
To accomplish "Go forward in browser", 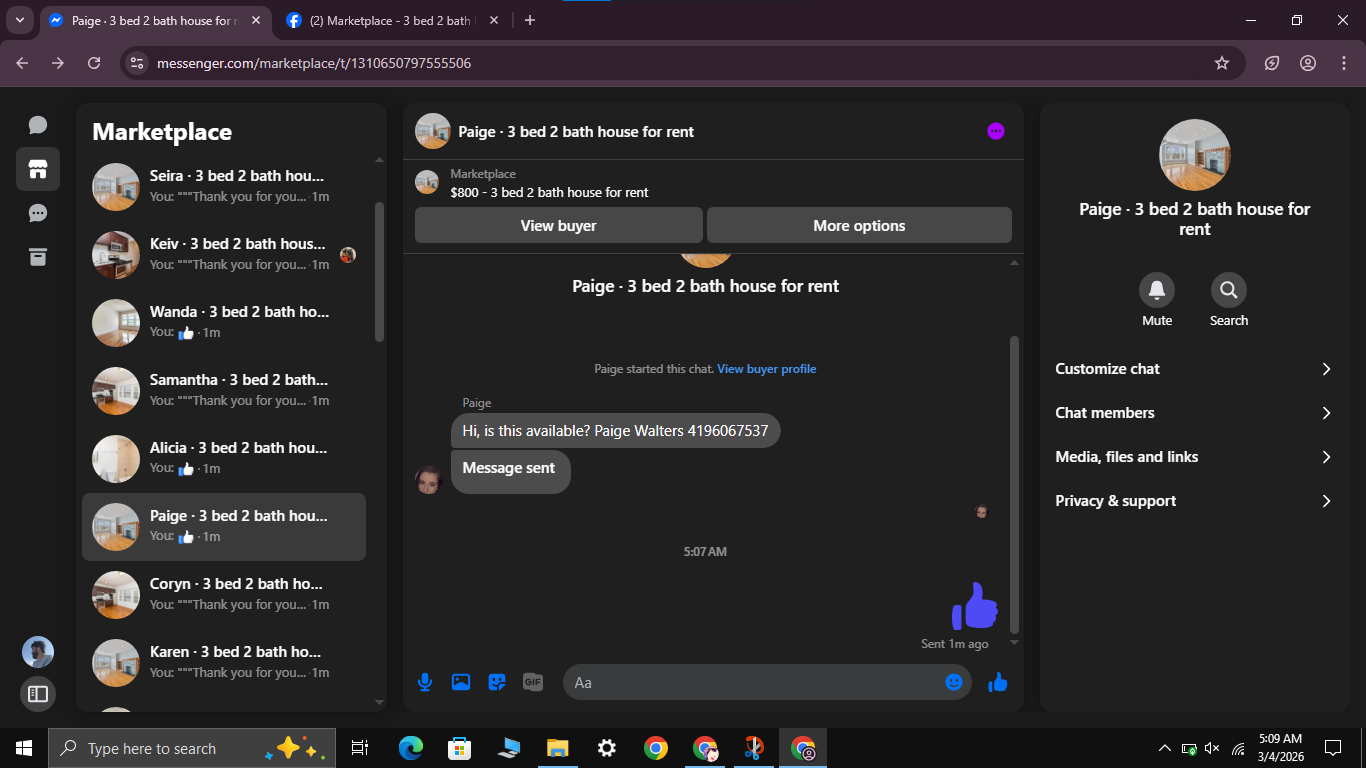I will (x=58, y=63).
